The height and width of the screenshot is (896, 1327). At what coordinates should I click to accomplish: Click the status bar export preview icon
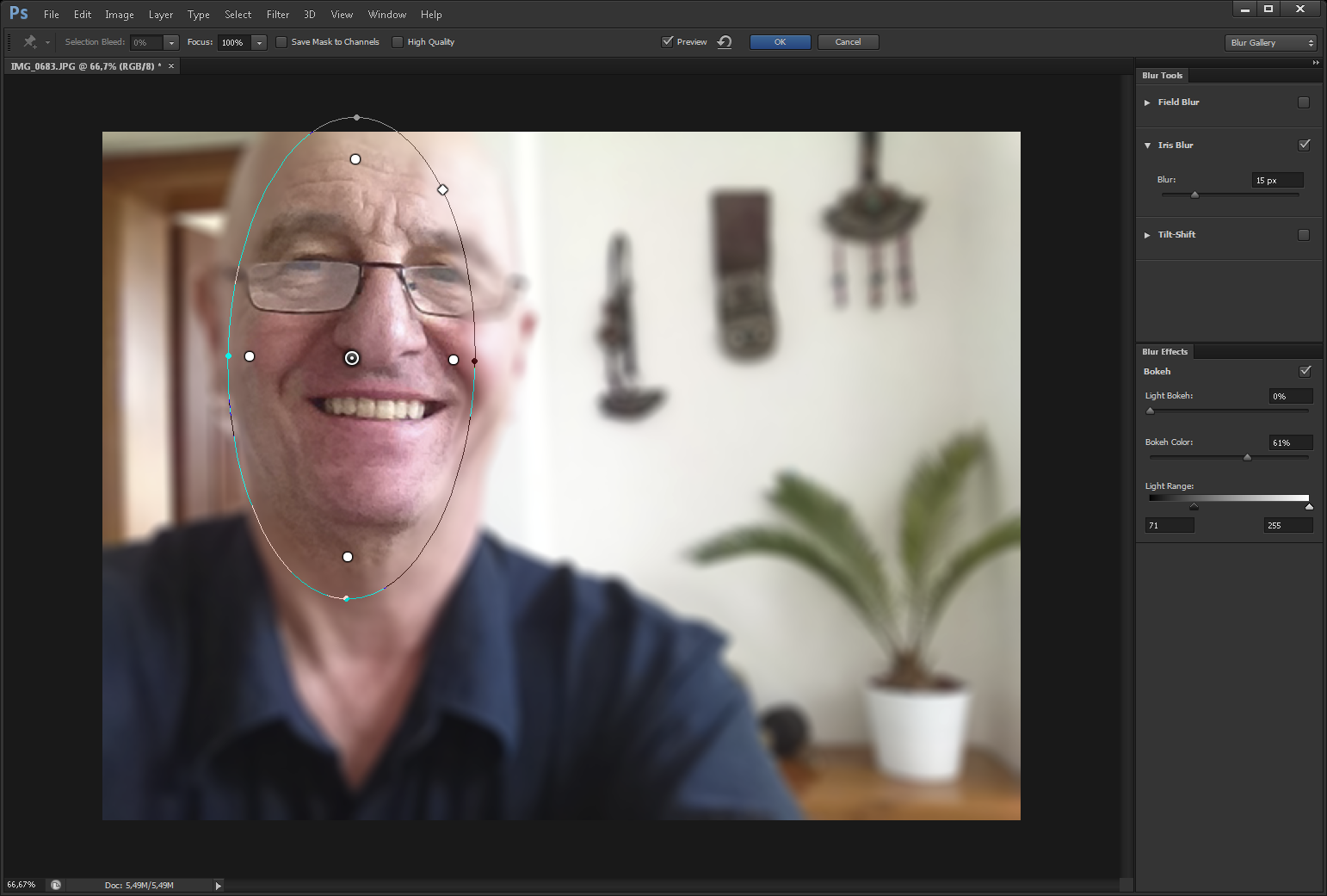(x=56, y=885)
